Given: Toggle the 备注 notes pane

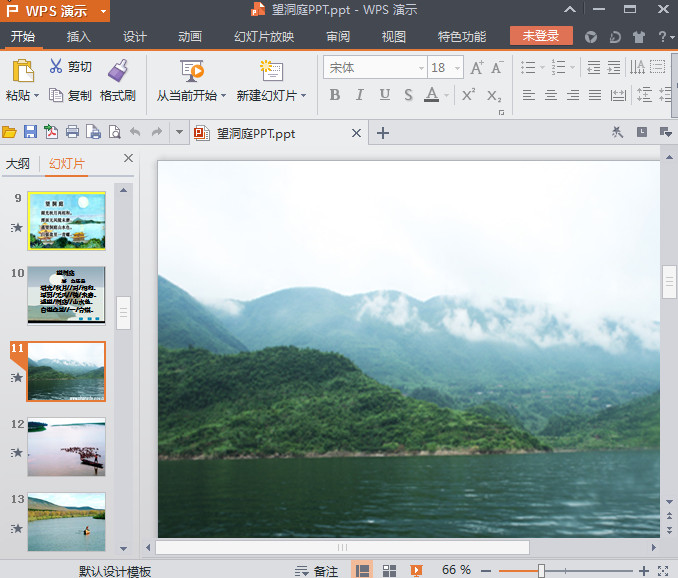Looking at the screenshot, I should (x=317, y=571).
